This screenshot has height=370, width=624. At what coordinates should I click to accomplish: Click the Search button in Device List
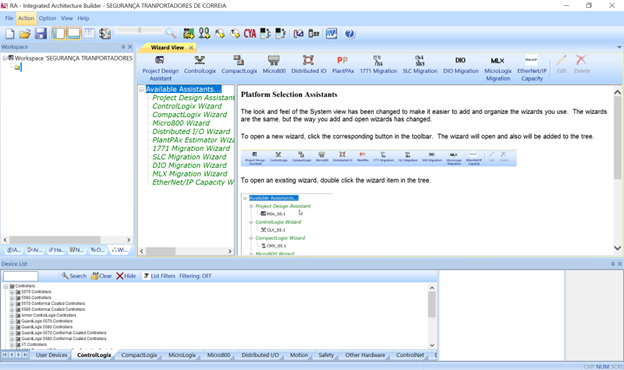point(74,276)
